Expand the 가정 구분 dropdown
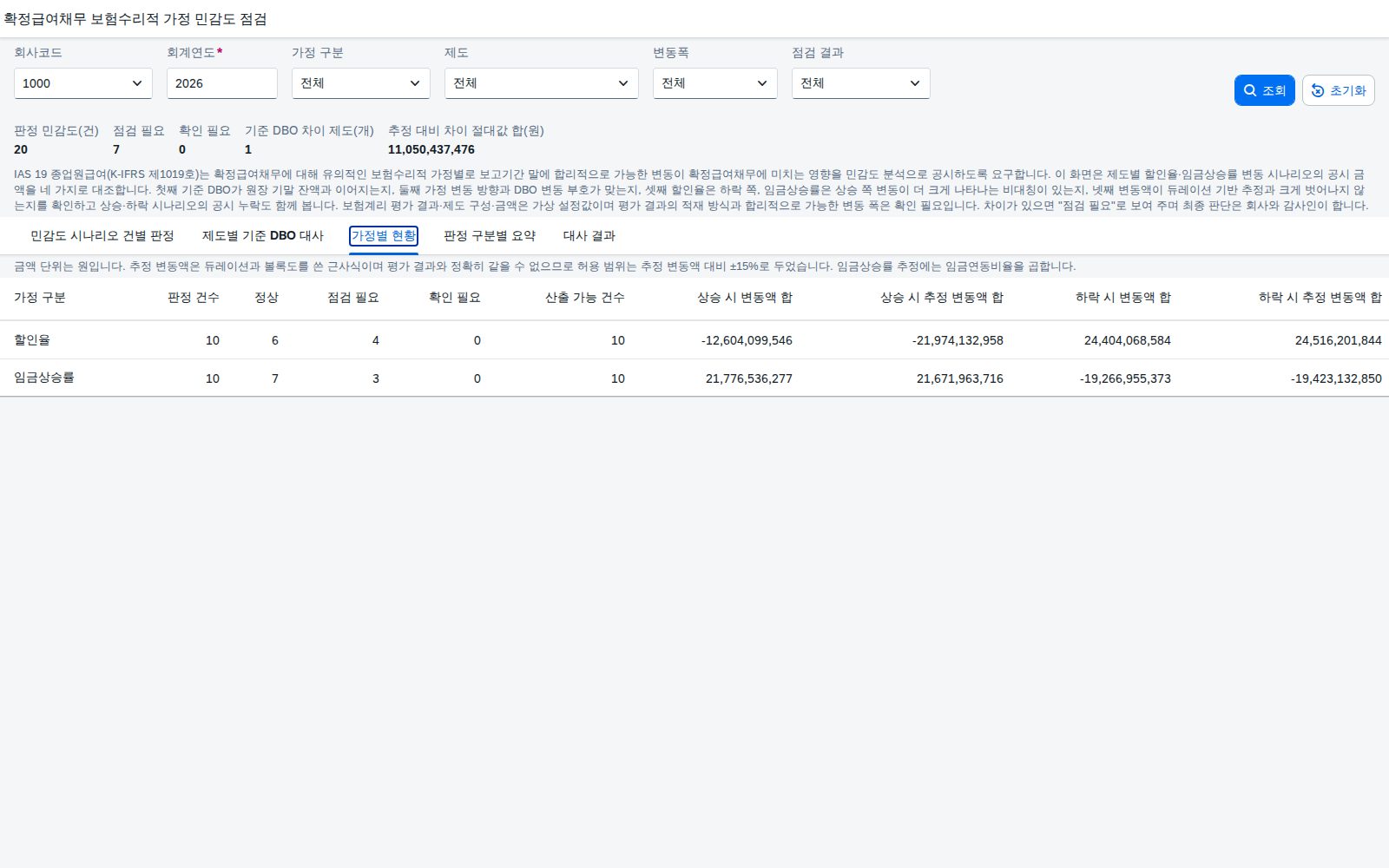Viewport: 1389px width, 868px height. [361, 83]
